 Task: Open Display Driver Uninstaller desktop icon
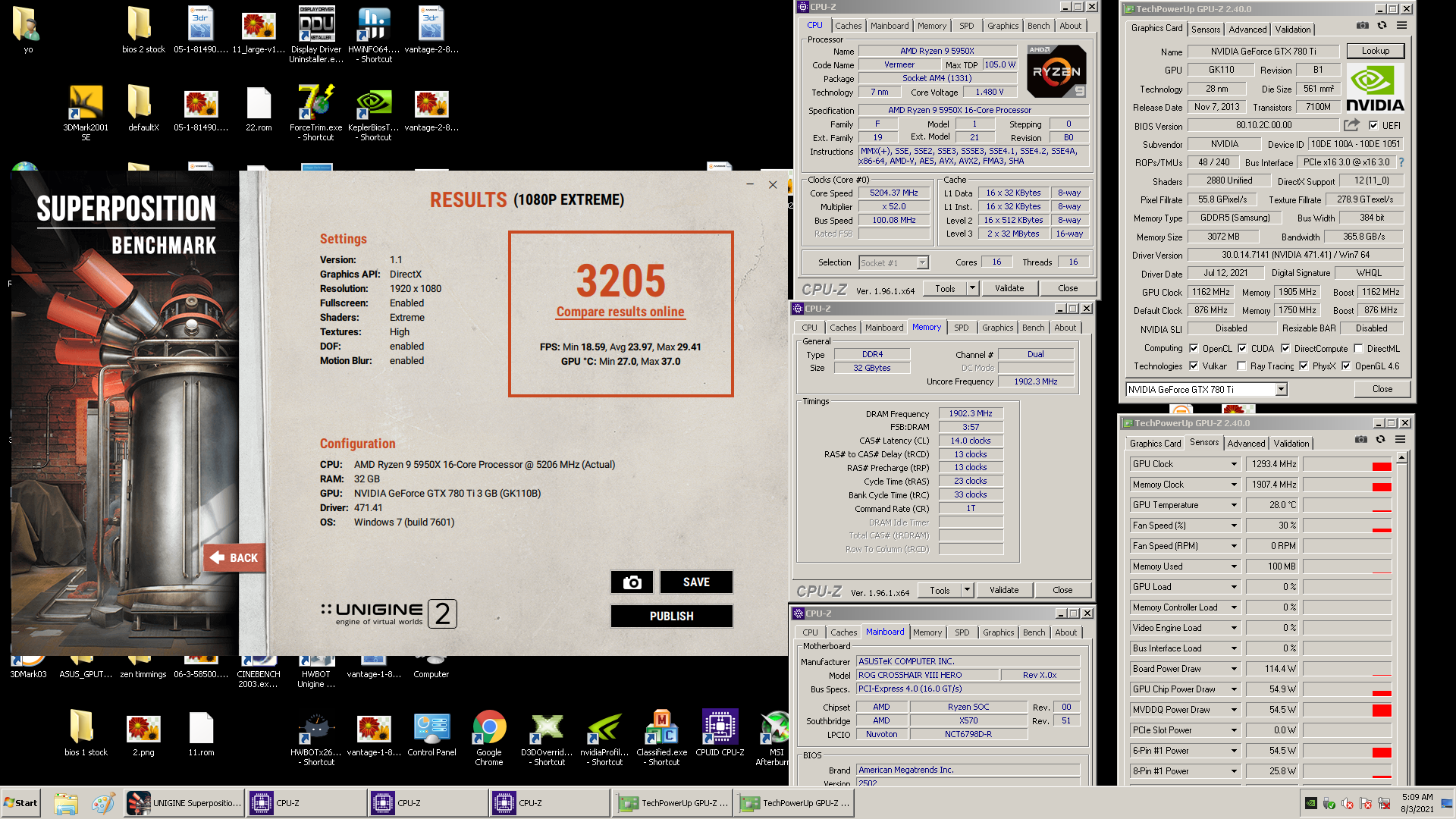point(316,34)
